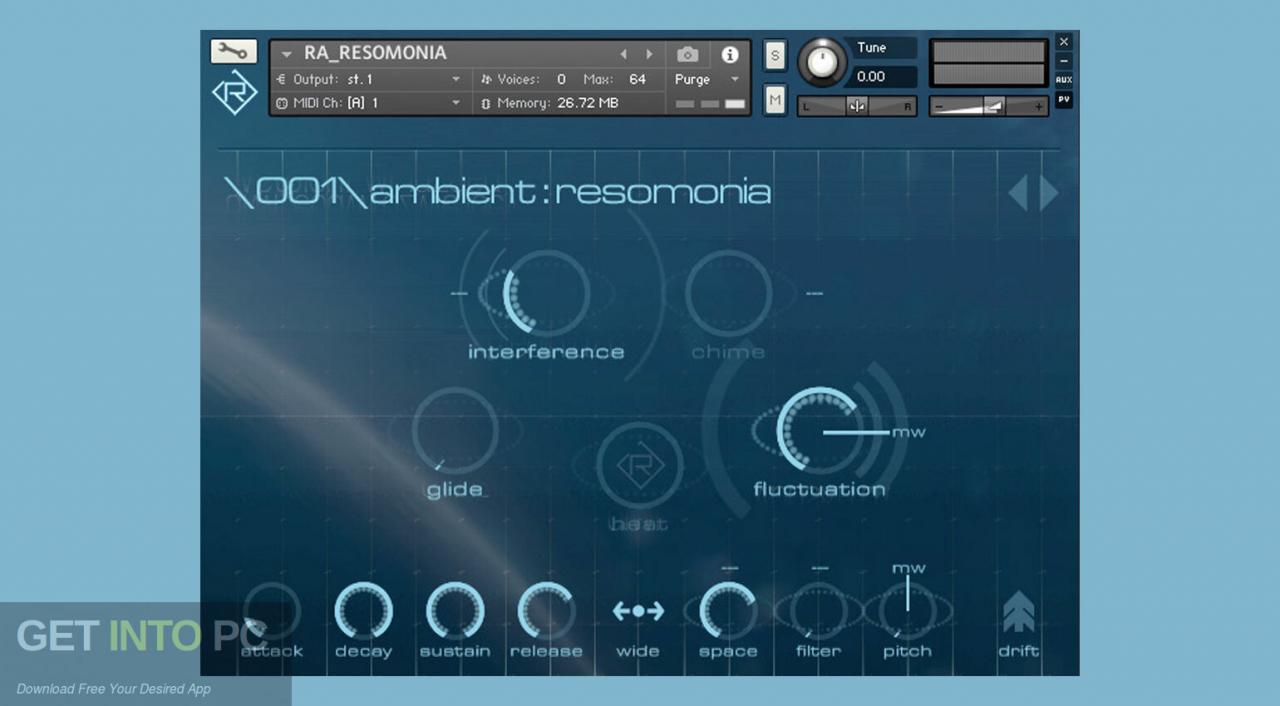Image resolution: width=1280 pixels, height=706 pixels.
Task: Toggle the PV button
Action: click(x=1064, y=99)
